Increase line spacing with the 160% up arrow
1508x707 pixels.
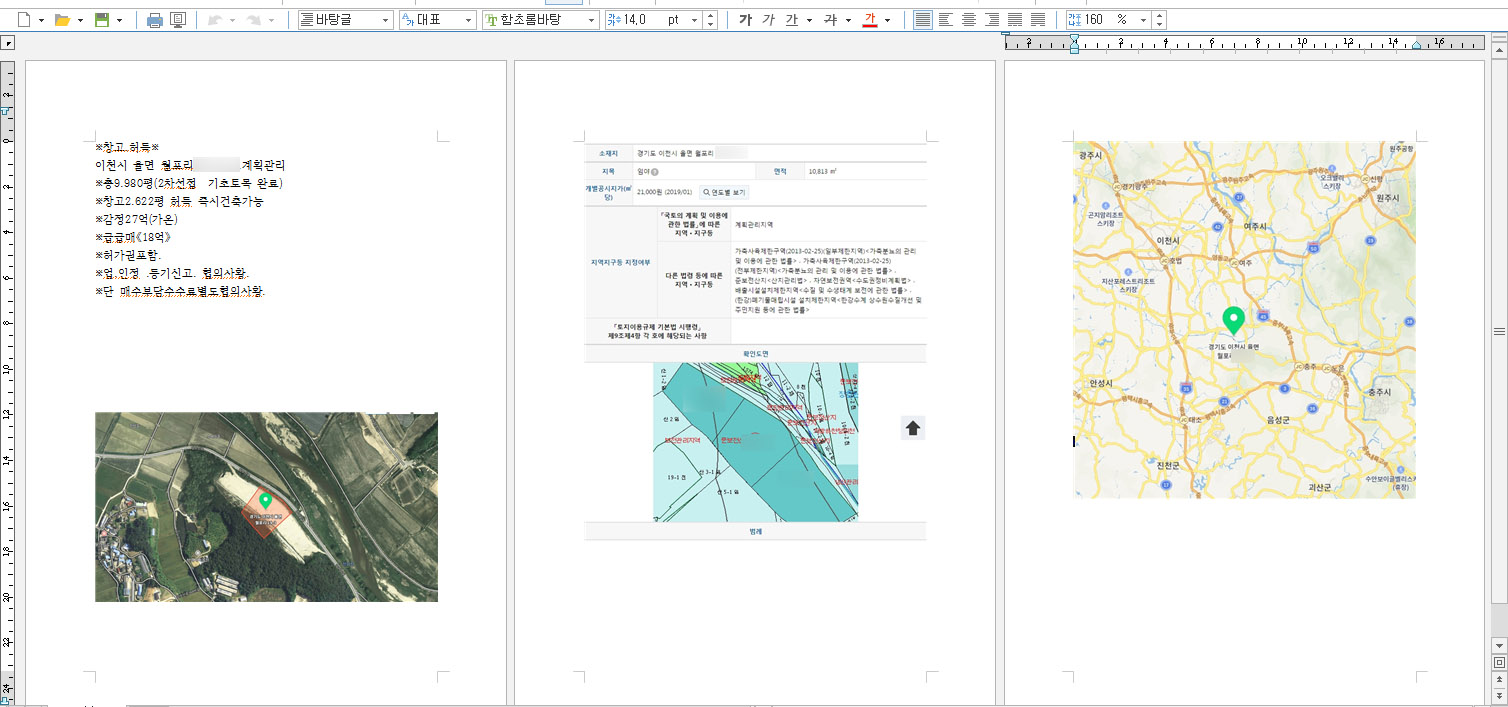click(x=1158, y=16)
